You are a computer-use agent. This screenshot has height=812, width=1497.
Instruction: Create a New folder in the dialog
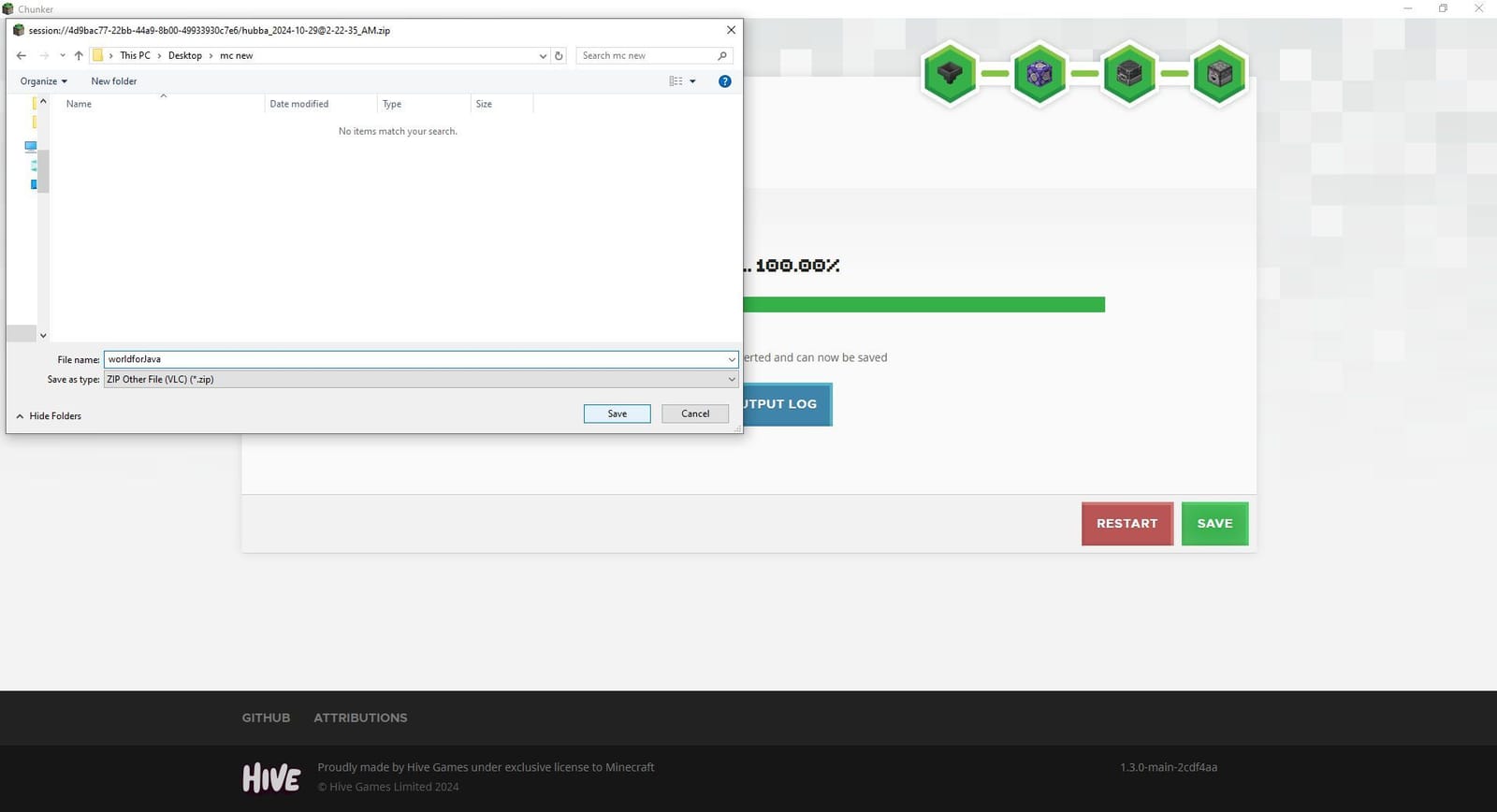(113, 81)
